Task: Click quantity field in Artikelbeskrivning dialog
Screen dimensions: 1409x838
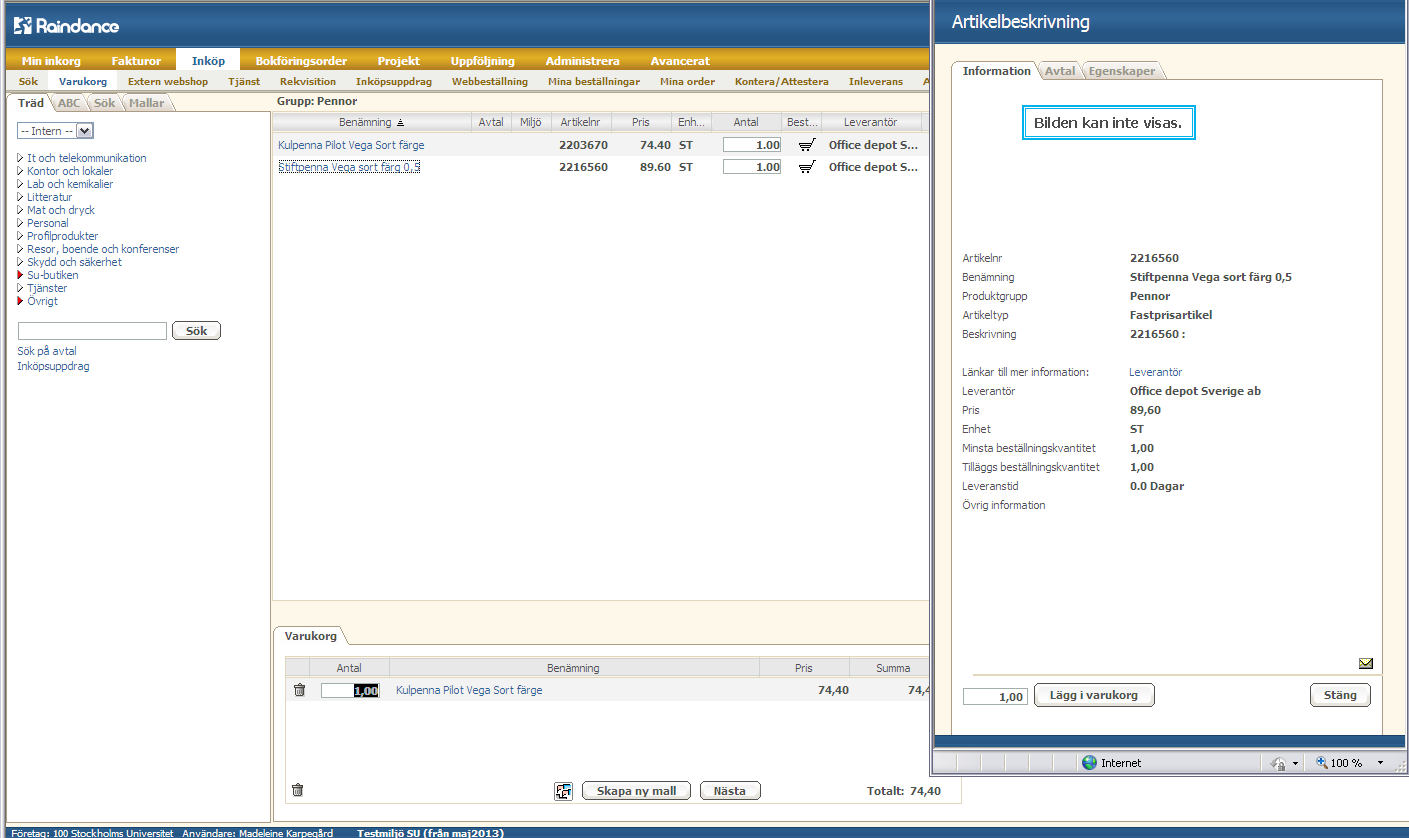Action: (995, 697)
